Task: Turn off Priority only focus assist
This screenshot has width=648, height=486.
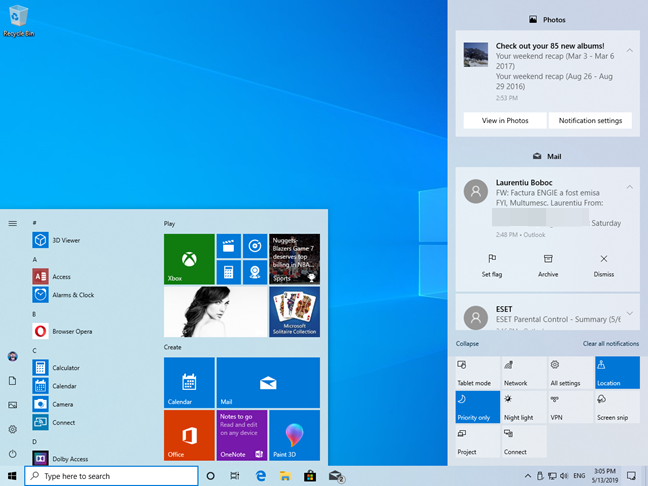Action: (x=477, y=407)
